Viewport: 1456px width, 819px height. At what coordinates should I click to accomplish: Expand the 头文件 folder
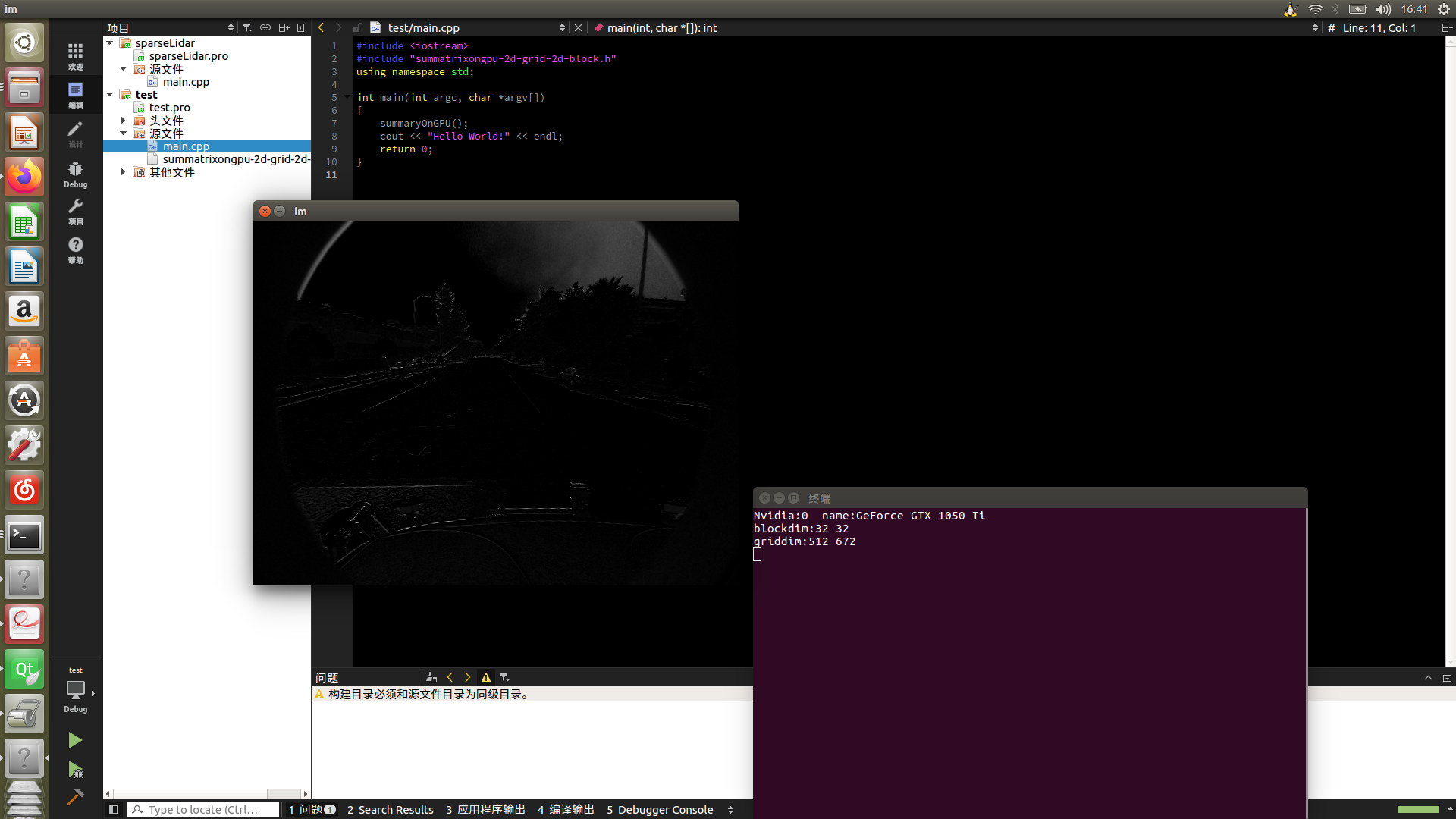(x=123, y=121)
